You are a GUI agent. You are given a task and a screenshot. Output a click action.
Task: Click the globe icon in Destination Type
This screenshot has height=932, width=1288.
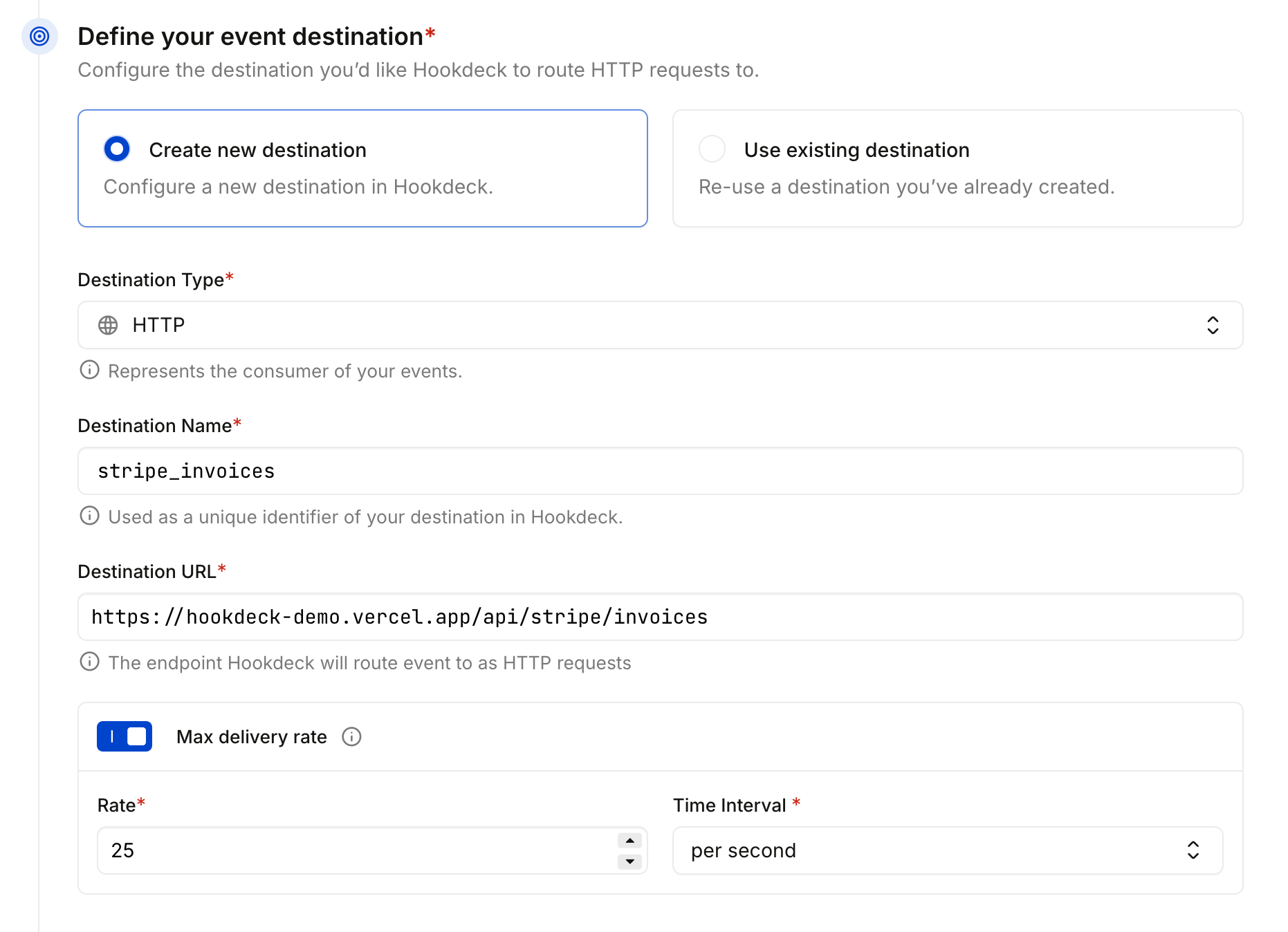pos(108,325)
